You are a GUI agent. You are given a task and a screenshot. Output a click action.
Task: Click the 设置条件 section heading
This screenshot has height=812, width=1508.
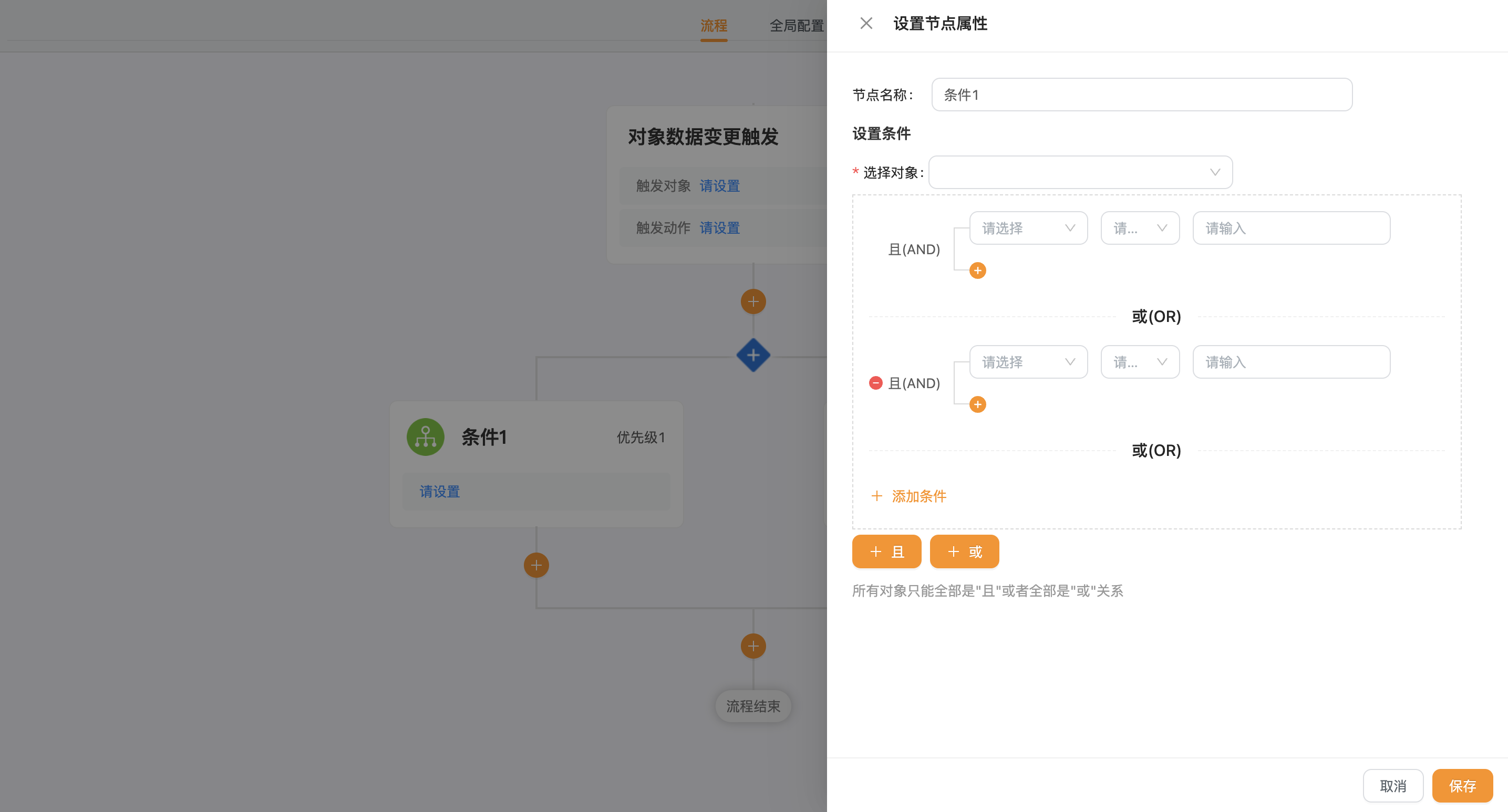point(882,134)
